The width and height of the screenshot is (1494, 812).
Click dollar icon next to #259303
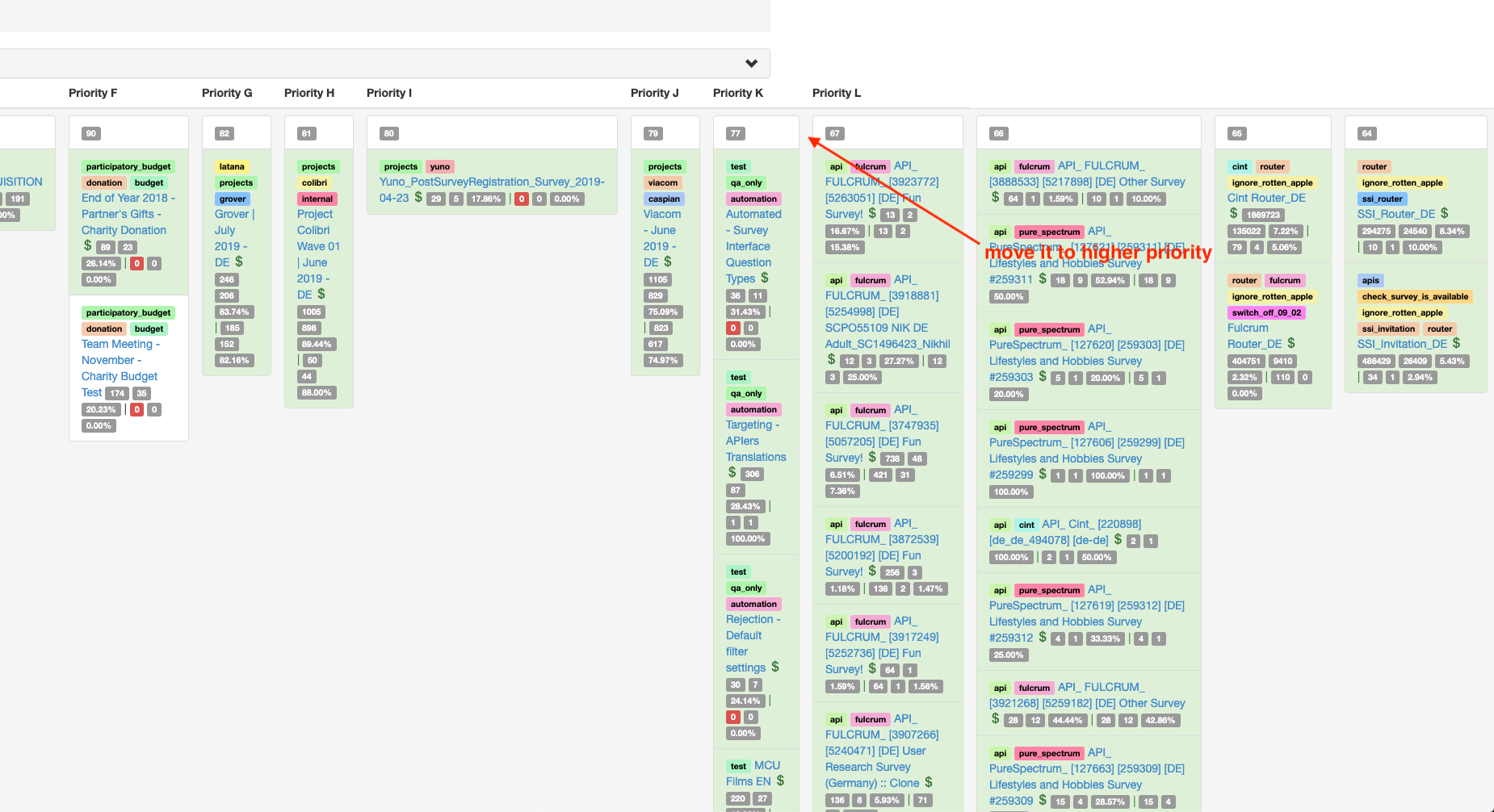(1043, 376)
